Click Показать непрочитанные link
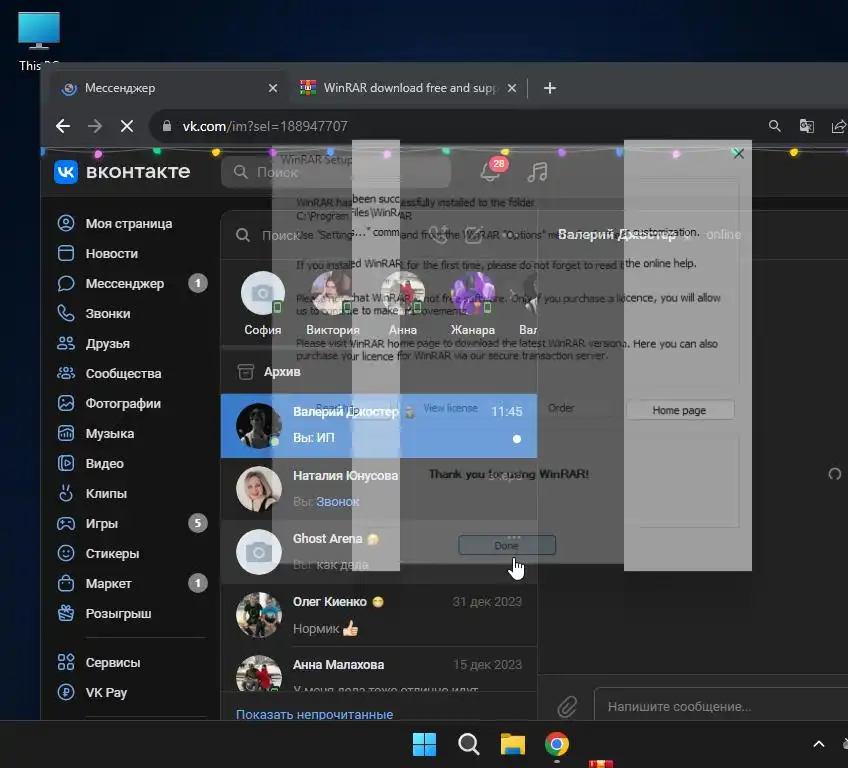Viewport: 848px width, 768px height. tap(314, 714)
